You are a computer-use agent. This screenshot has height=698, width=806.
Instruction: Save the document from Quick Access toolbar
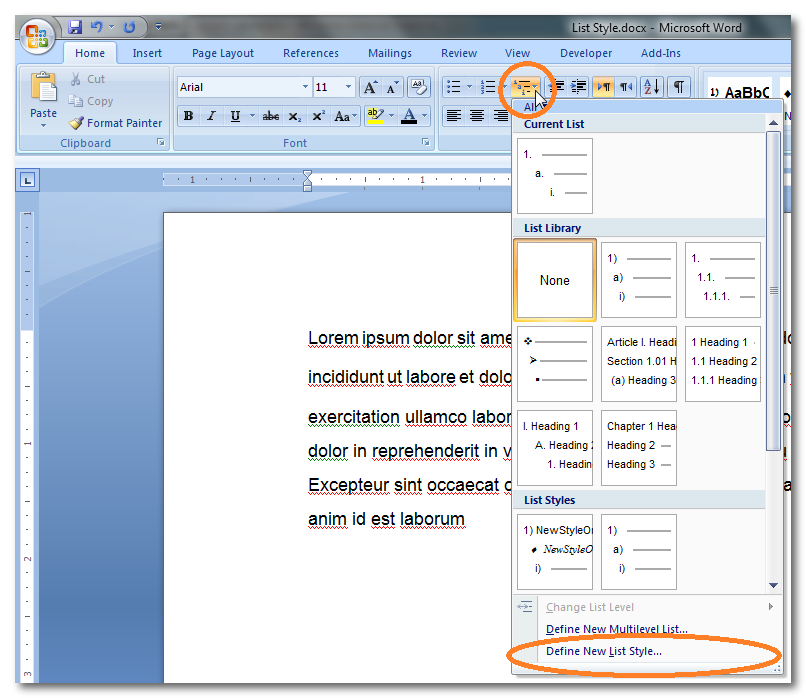(75, 27)
